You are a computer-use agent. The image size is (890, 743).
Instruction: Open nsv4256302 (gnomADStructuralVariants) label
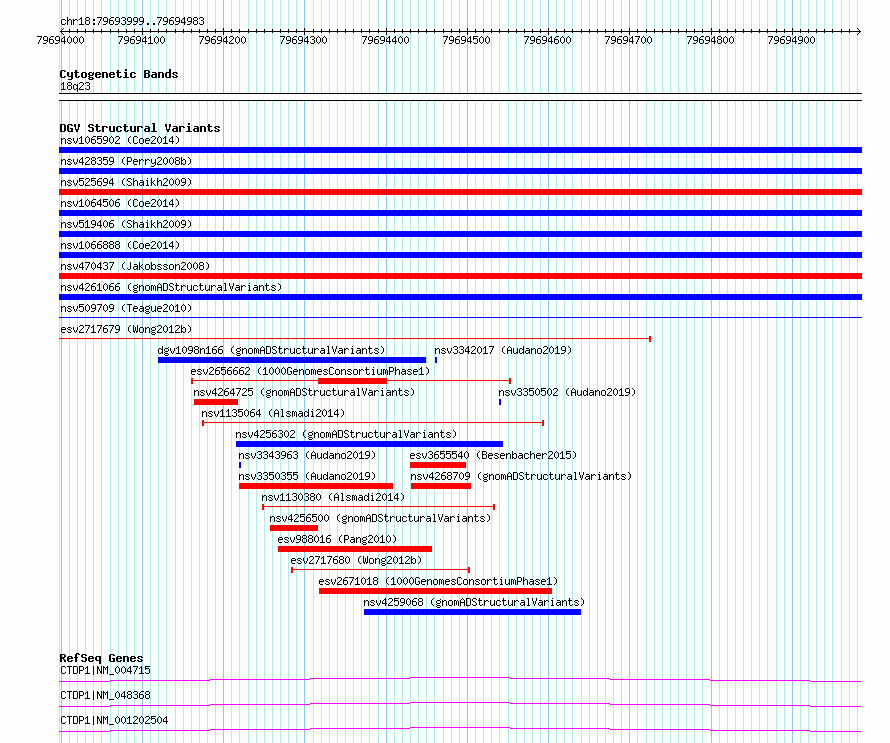click(x=346, y=434)
